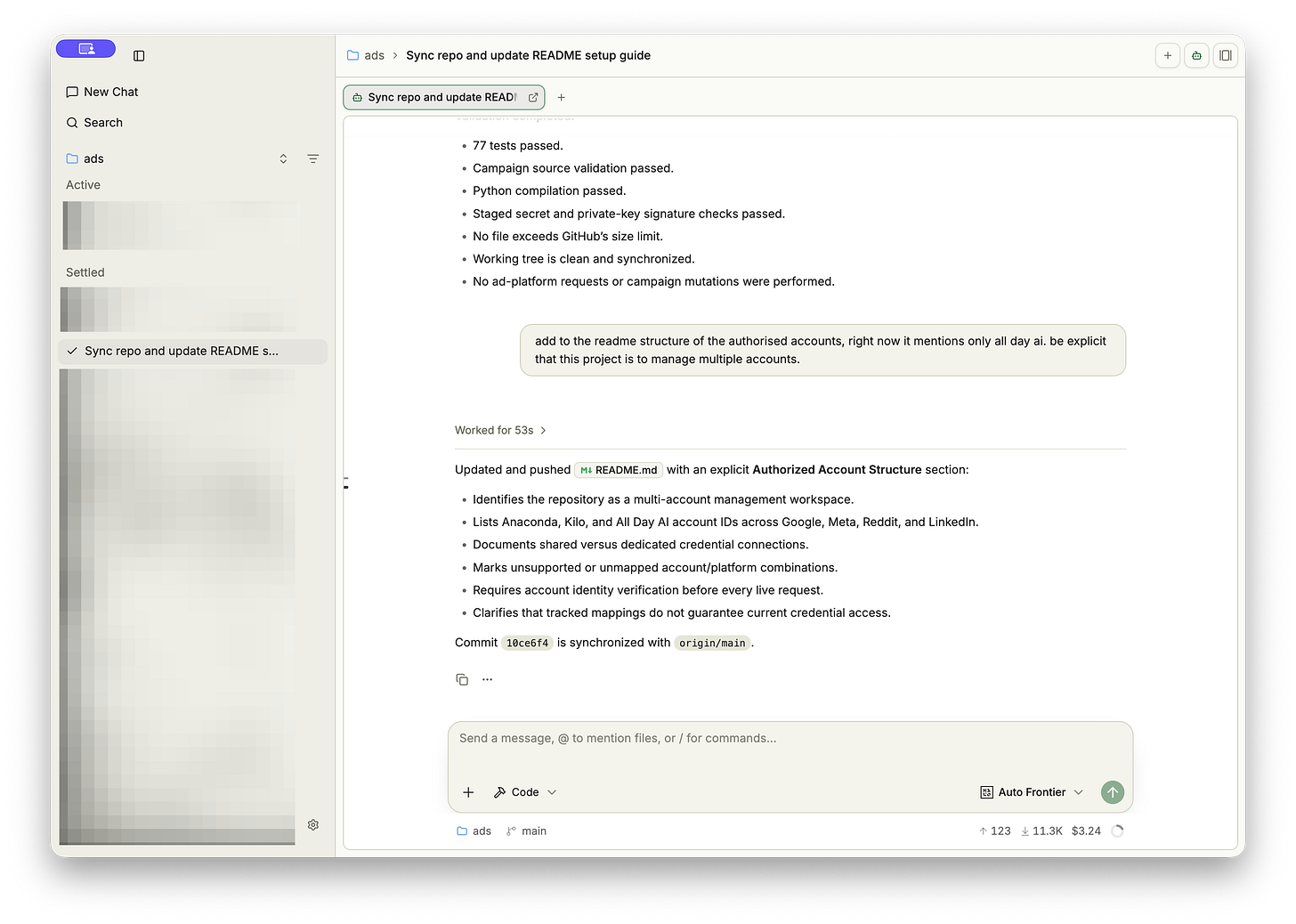
Task: Click the purple app icon at top left
Action: coord(86,49)
